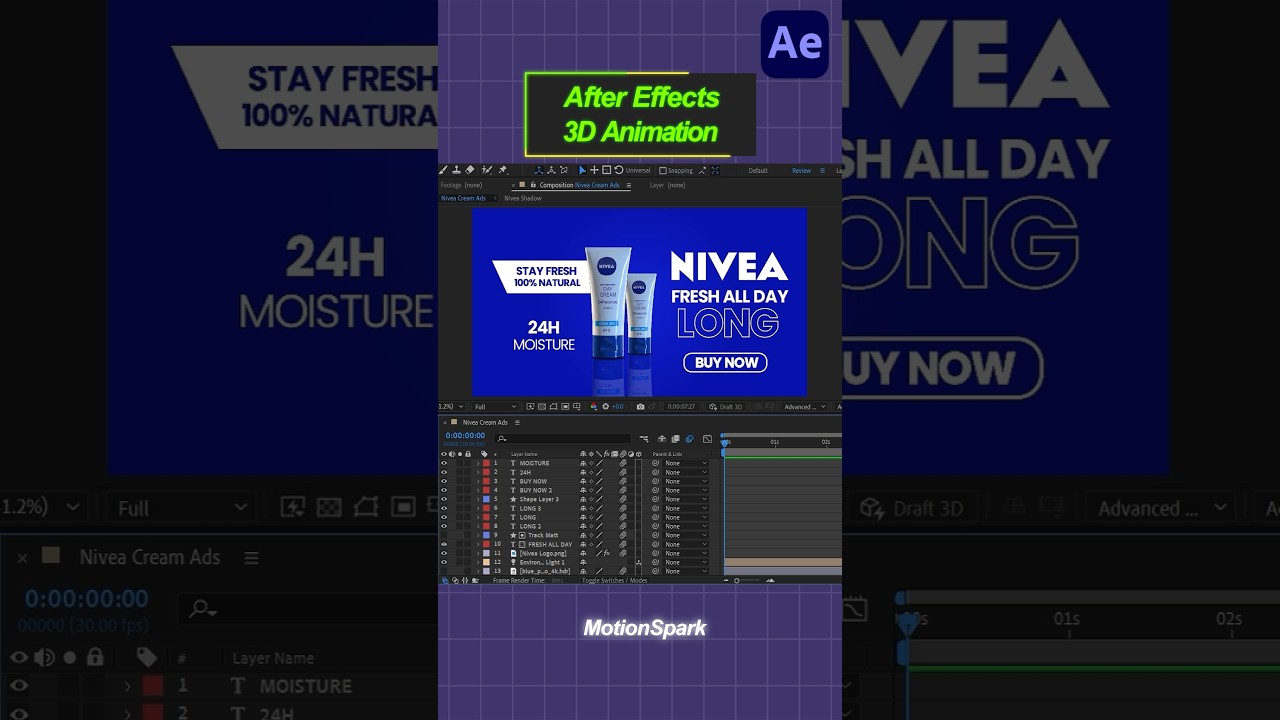Open Parent dropdown for FRESH ALL DAY
Viewport: 1280px width, 720px height.
coord(686,544)
